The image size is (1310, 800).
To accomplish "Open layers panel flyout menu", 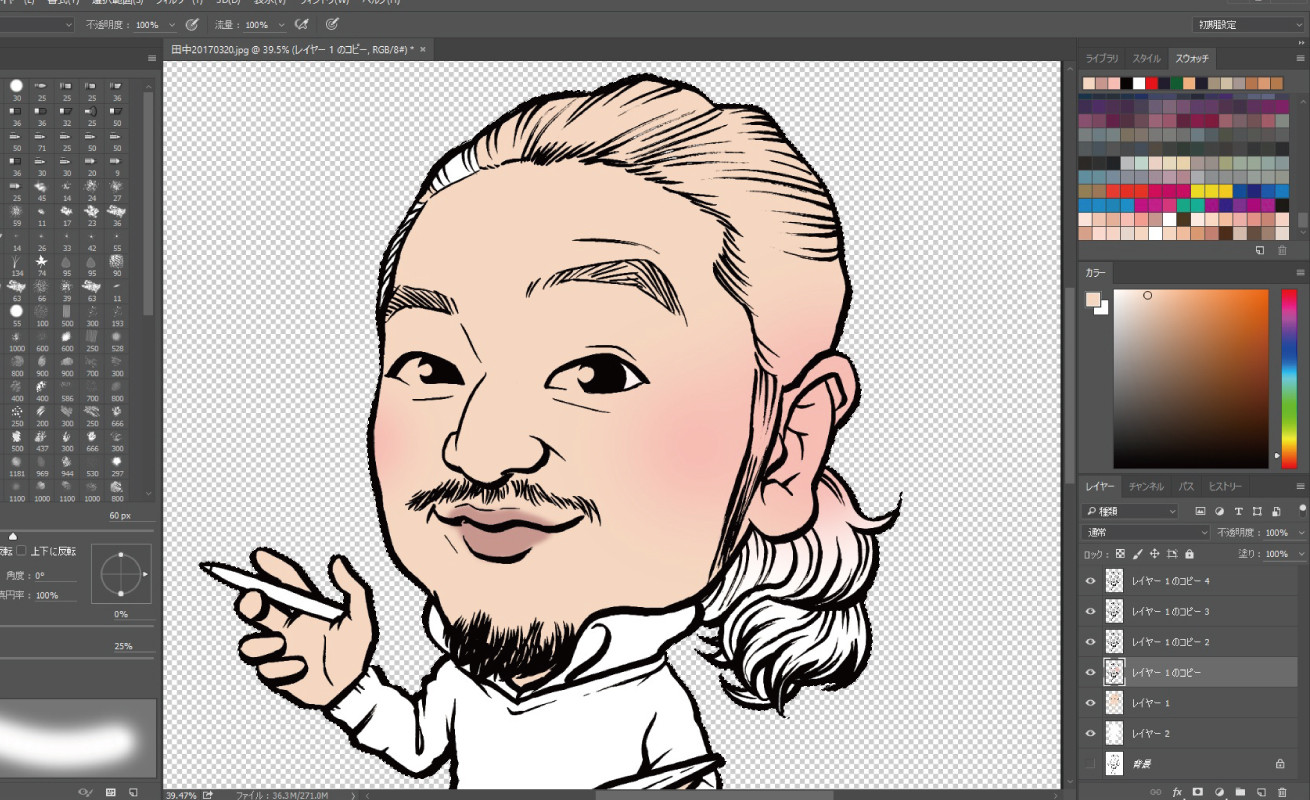I will coord(1300,487).
